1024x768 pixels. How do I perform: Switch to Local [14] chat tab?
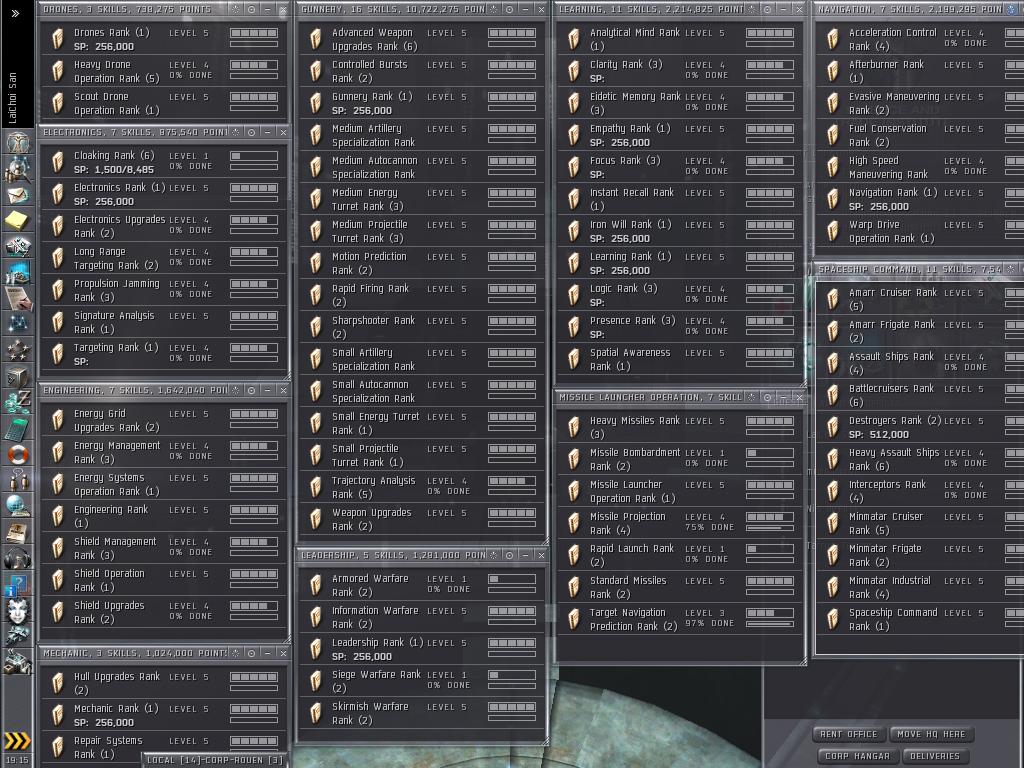pos(215,760)
